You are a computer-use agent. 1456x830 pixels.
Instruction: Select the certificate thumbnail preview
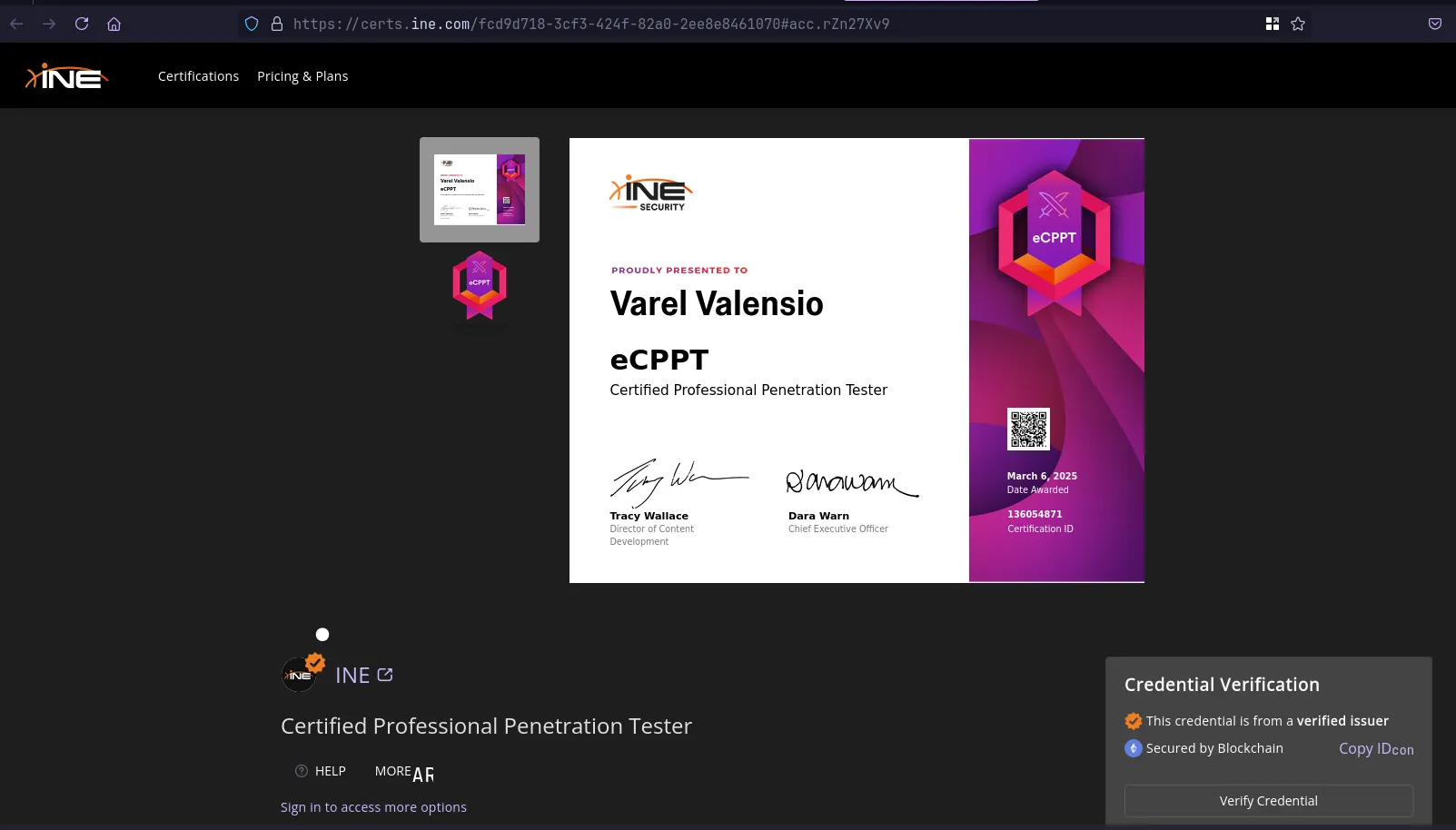[479, 190]
